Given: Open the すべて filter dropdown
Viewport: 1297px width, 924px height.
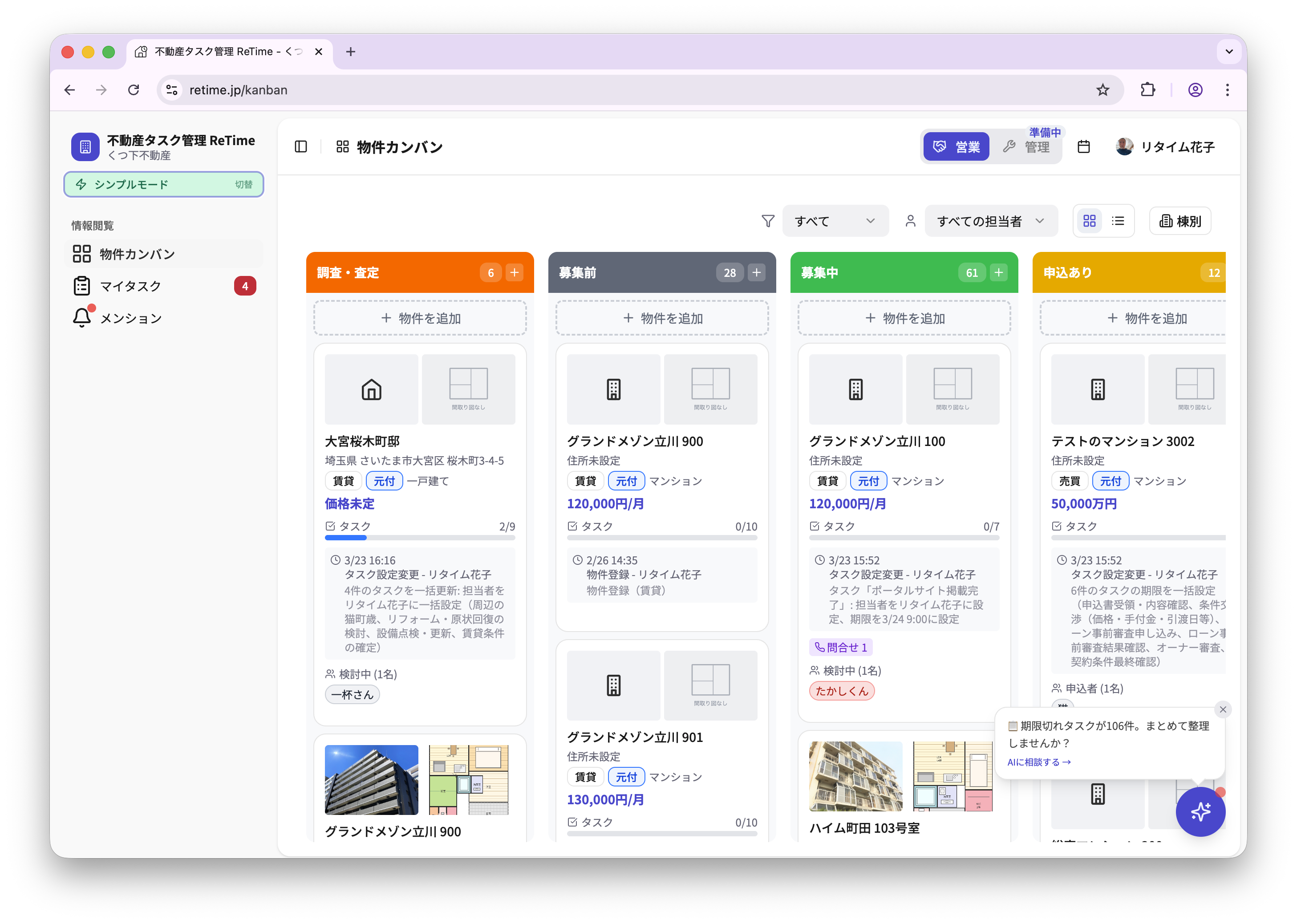Looking at the screenshot, I should coord(835,221).
